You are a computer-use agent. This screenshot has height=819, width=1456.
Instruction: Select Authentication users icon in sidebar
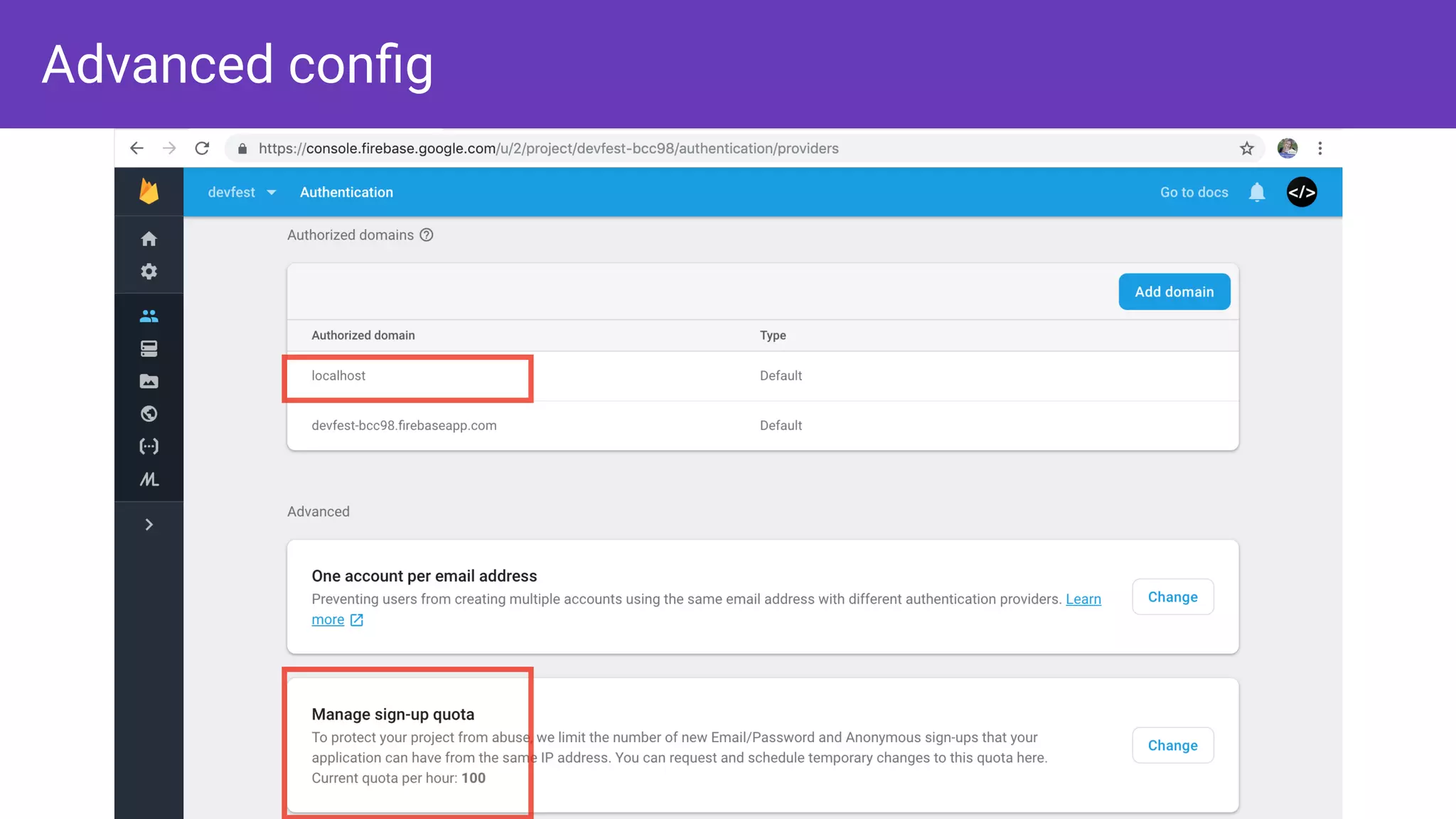149,316
